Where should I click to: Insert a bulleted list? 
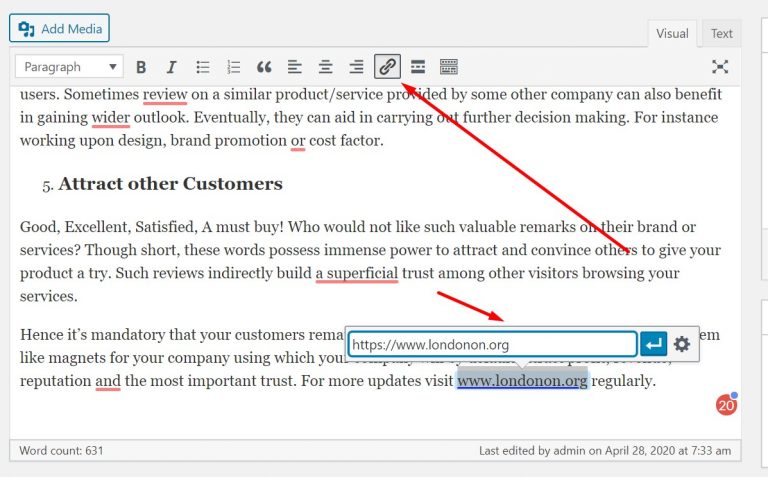(202, 67)
